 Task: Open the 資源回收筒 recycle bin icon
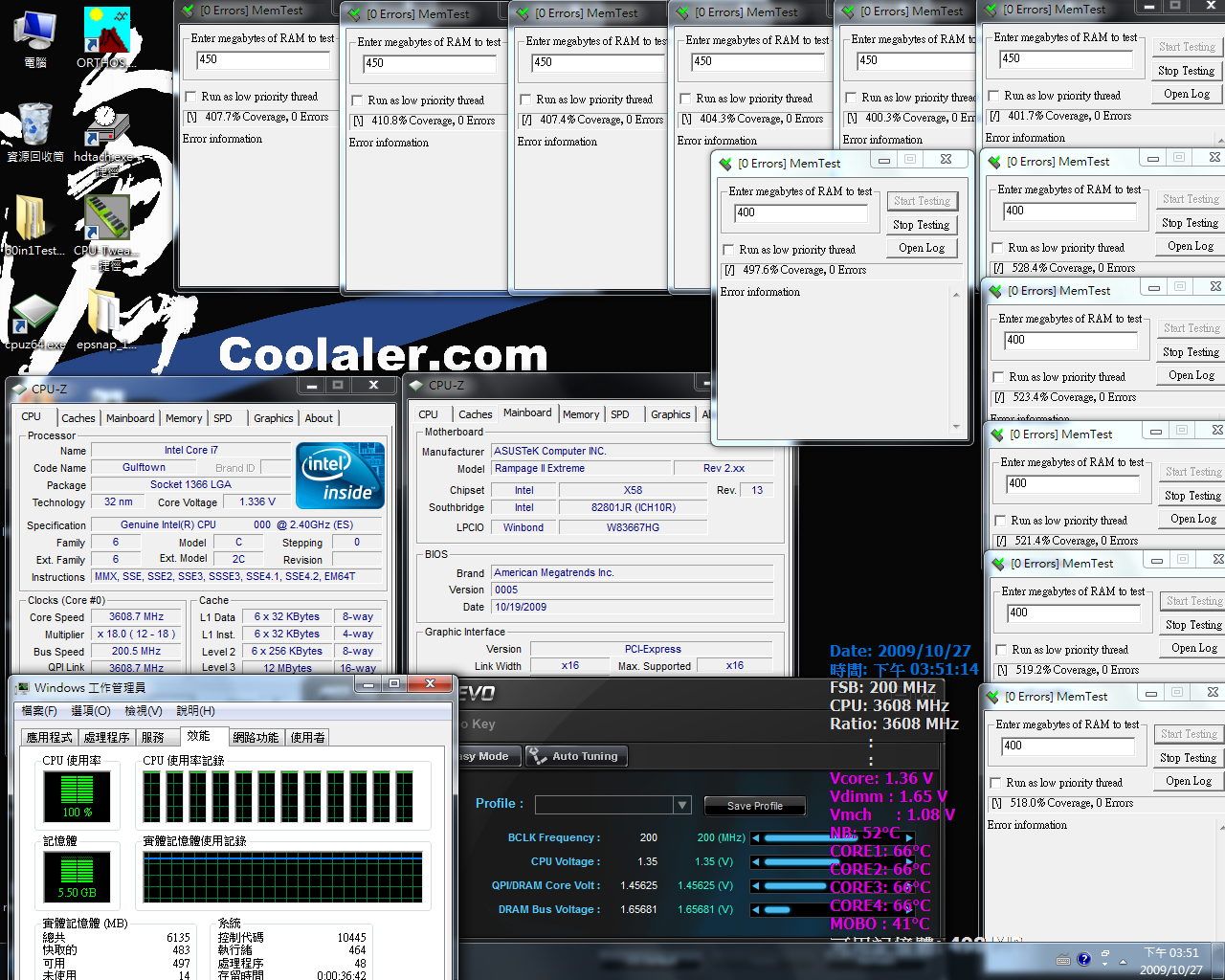point(35,132)
